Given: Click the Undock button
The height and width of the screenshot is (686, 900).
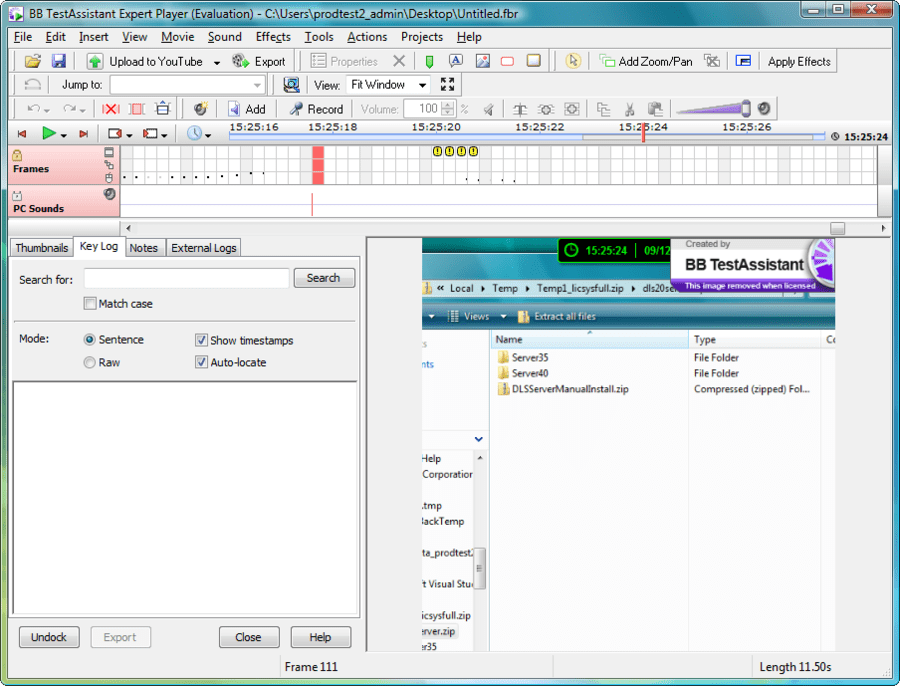Looking at the screenshot, I should (x=49, y=637).
